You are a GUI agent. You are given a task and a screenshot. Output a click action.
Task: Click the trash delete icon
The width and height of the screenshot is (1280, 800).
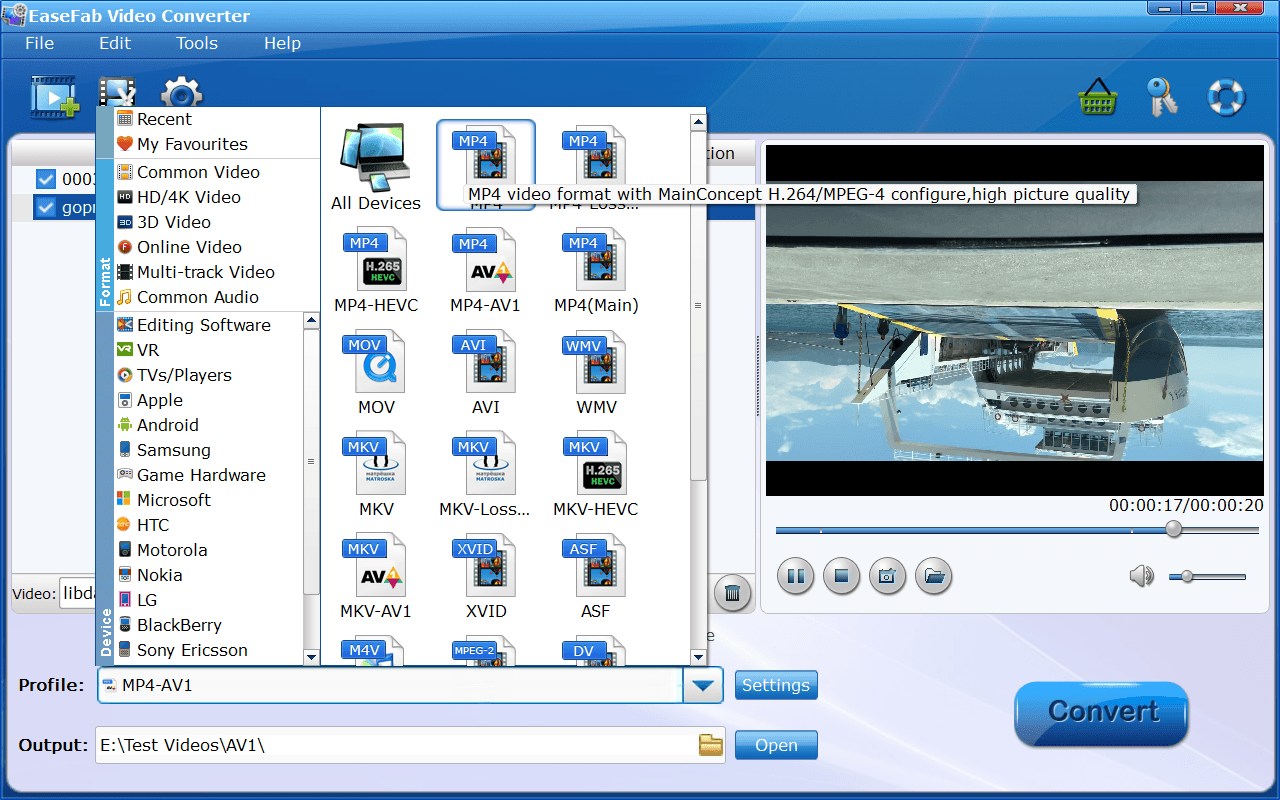[x=732, y=593]
